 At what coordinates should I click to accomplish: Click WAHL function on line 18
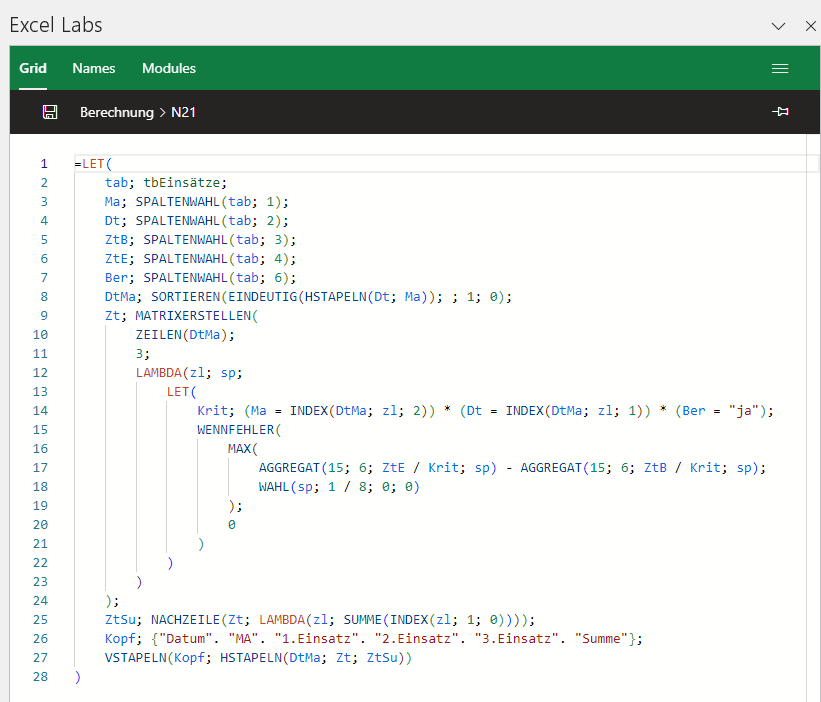tap(274, 487)
